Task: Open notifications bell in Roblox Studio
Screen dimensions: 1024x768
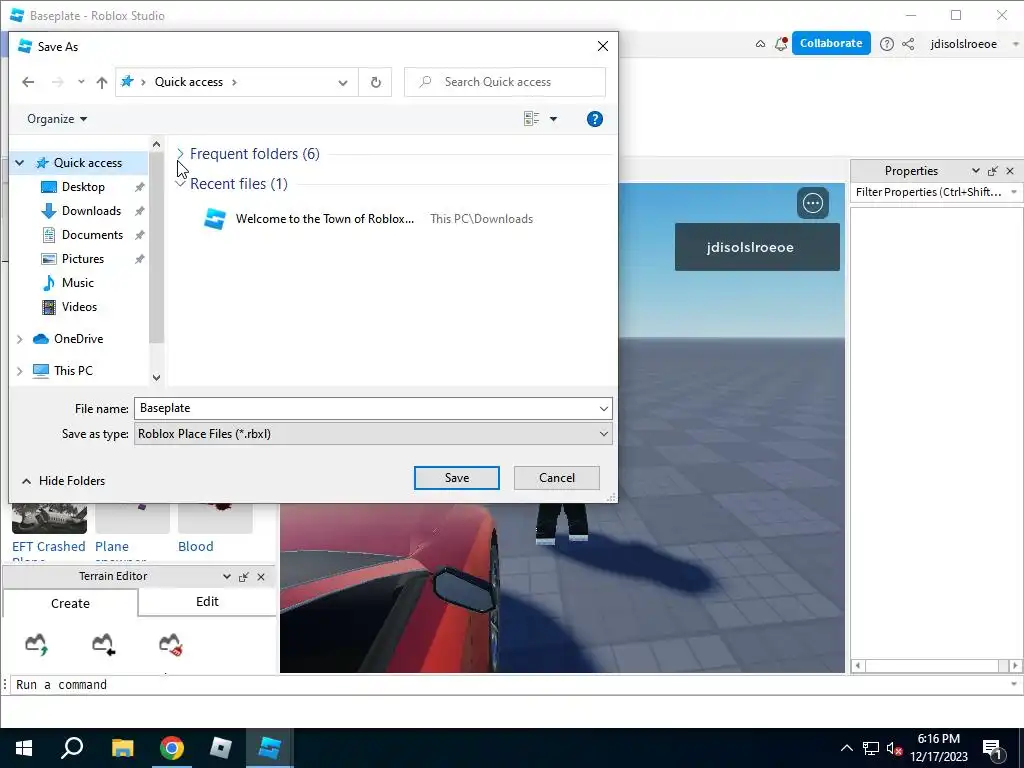Action: pos(780,44)
